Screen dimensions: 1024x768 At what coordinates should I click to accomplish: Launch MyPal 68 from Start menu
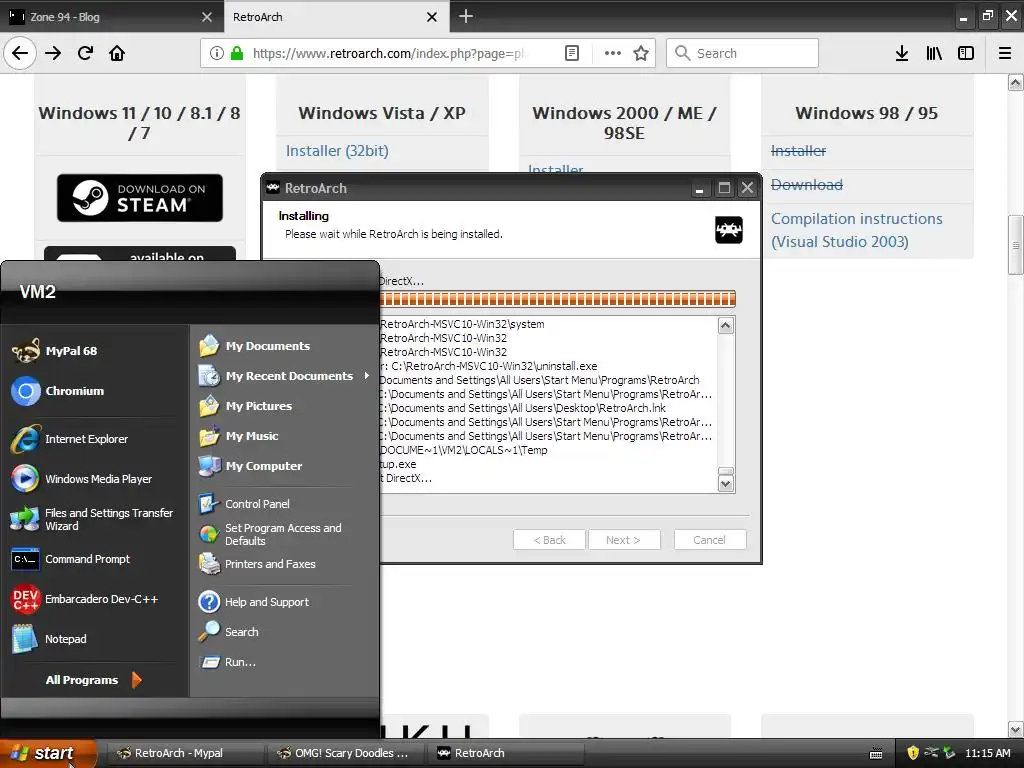click(95, 351)
